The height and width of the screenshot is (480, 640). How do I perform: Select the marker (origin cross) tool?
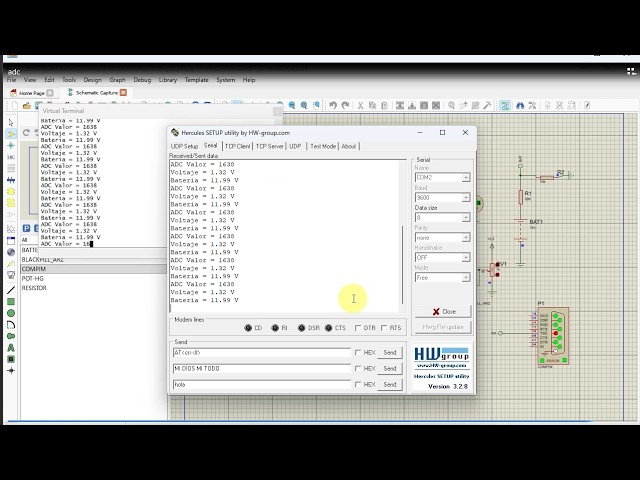tap(11, 371)
